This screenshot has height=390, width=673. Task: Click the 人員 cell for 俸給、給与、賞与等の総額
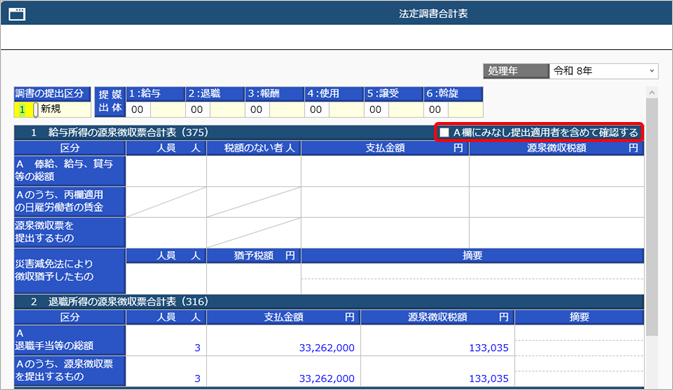166,171
